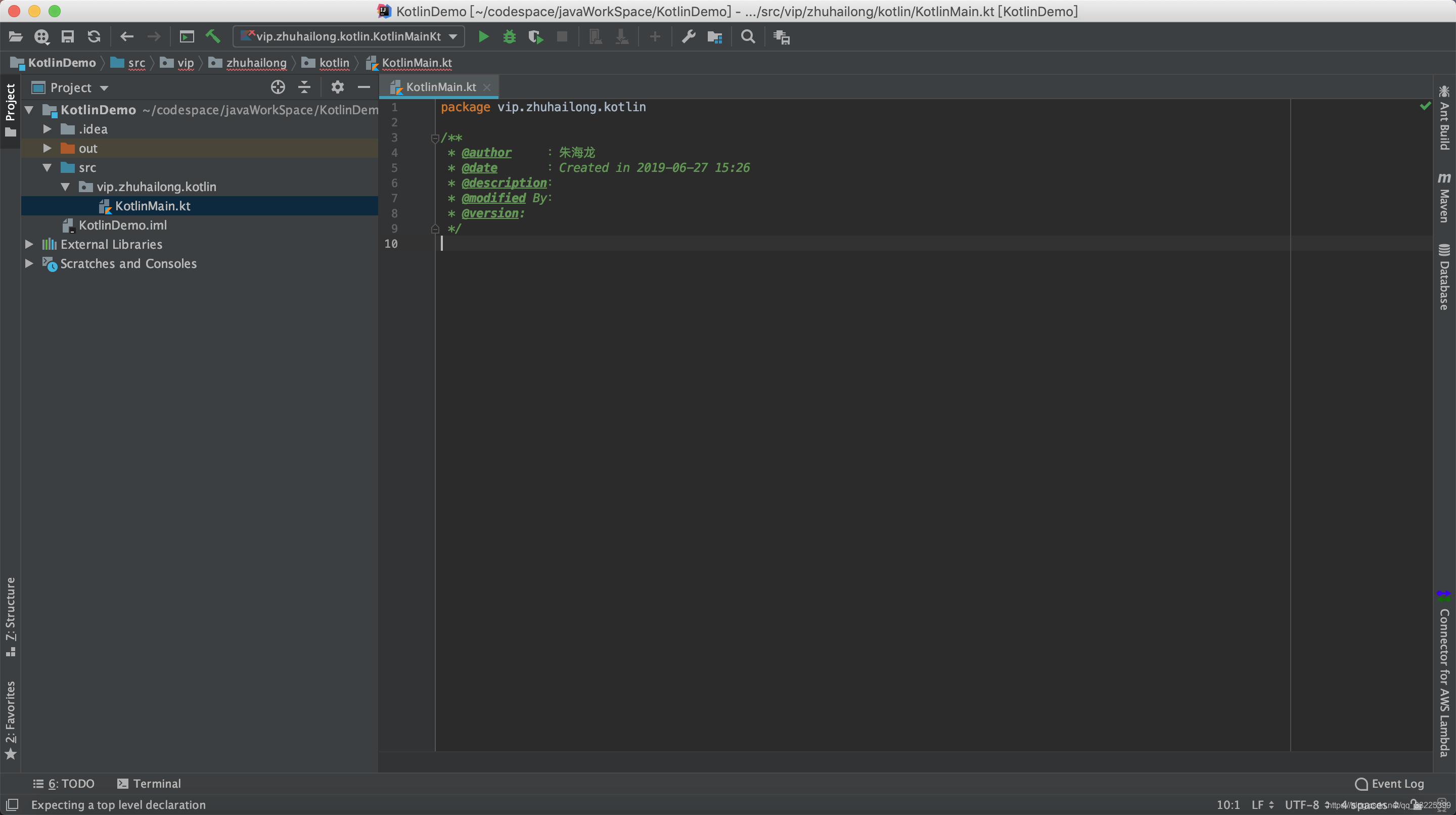Open the Event Log
The height and width of the screenshot is (815, 1456).
pos(1390,783)
